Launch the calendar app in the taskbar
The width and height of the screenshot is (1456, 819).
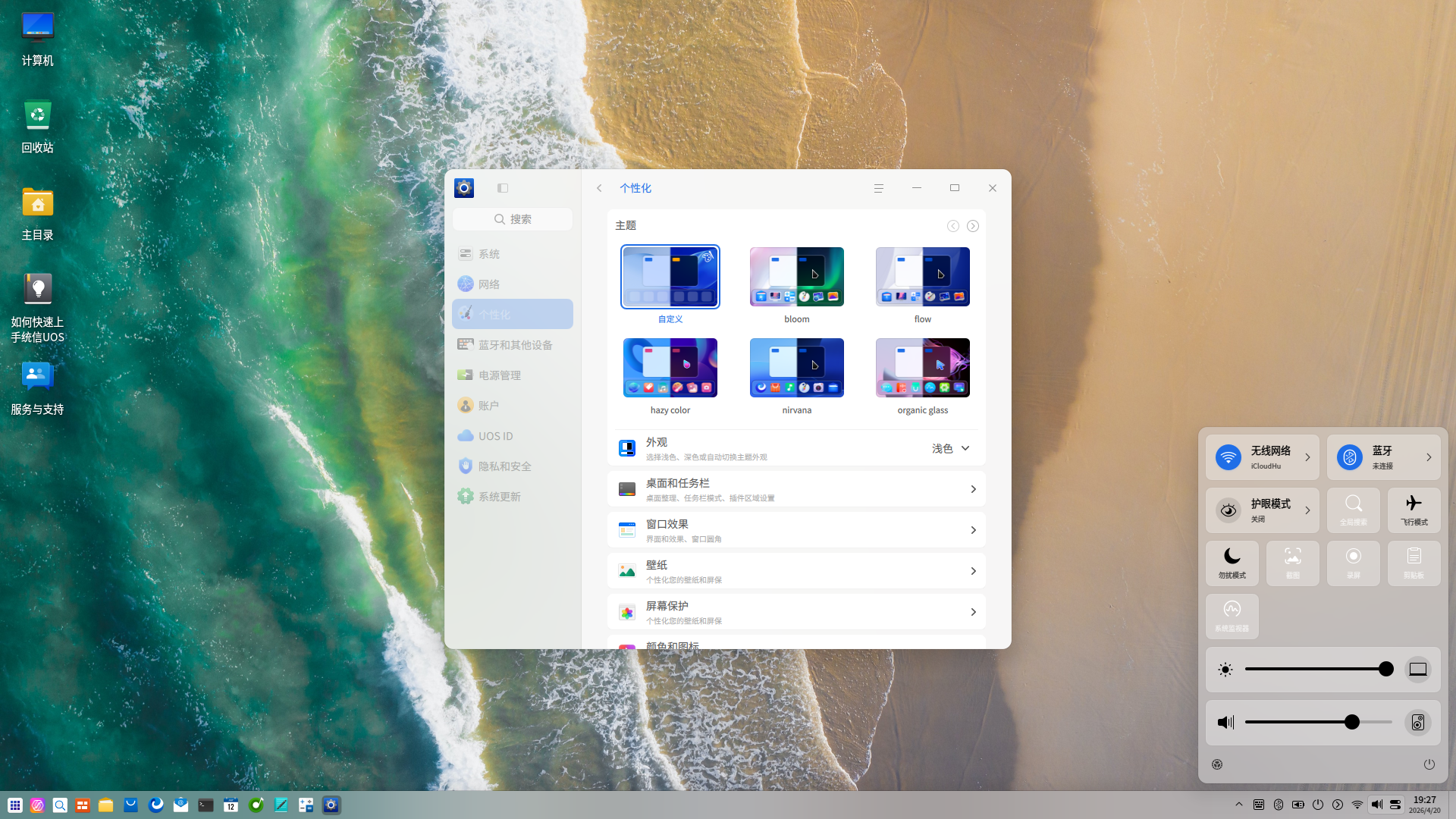231,805
